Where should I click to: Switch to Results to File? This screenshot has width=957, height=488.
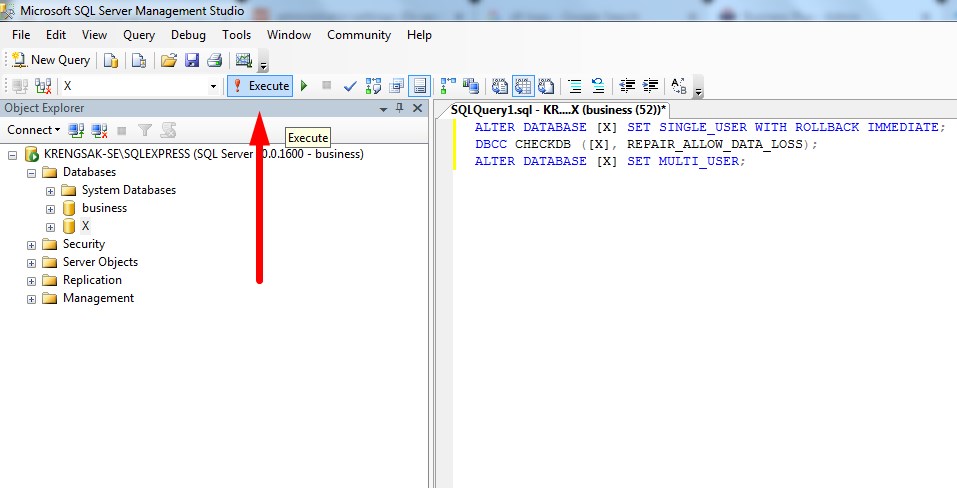[x=546, y=86]
